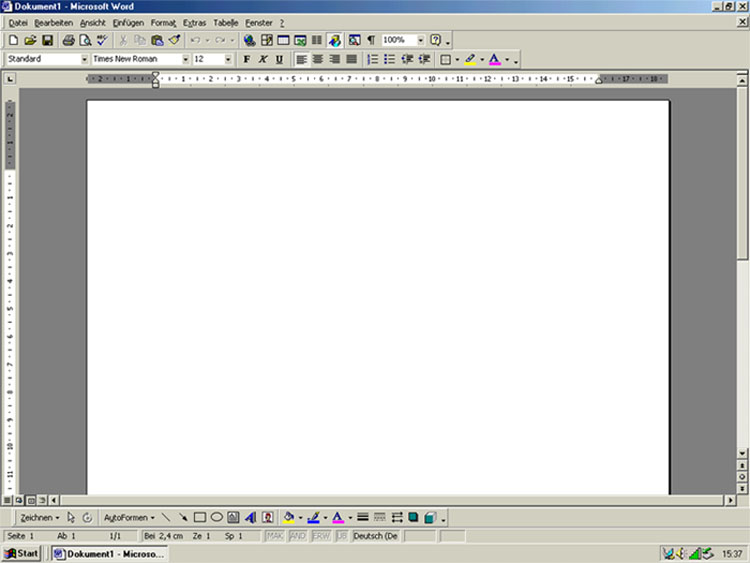750x563 pixels.
Task: Click the Columns layout icon
Action: point(317,40)
